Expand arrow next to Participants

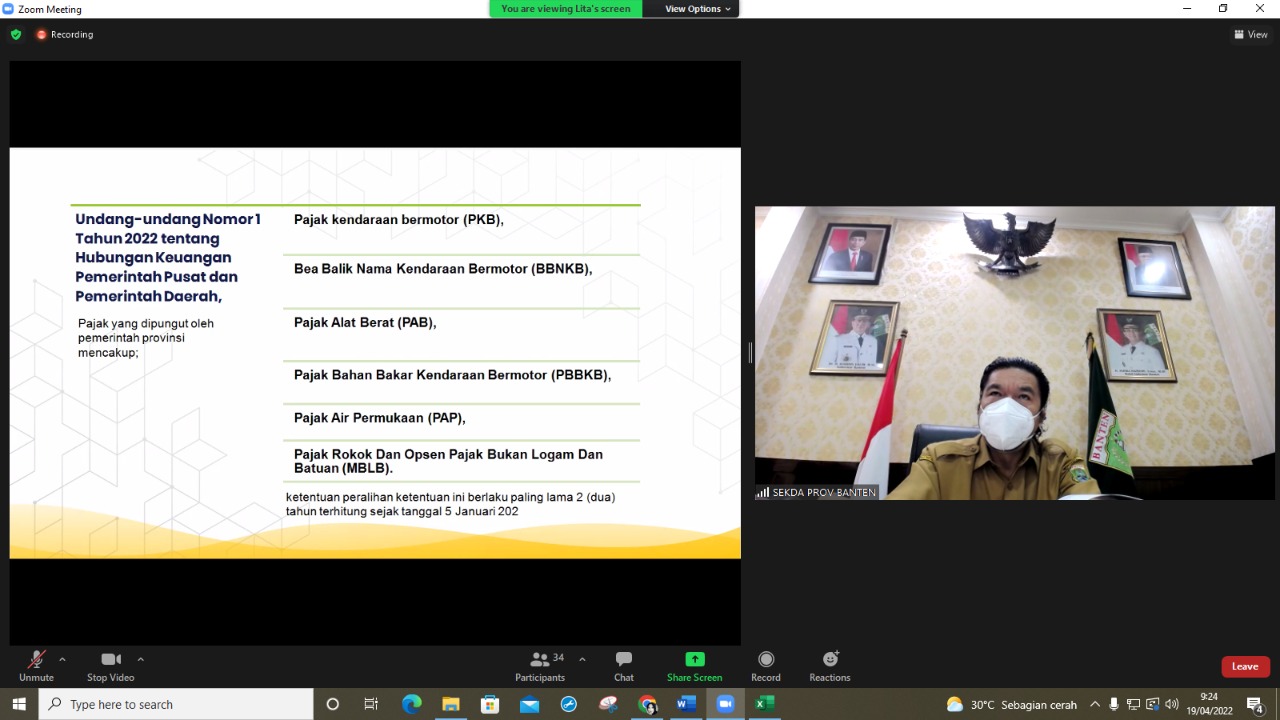(x=582, y=659)
